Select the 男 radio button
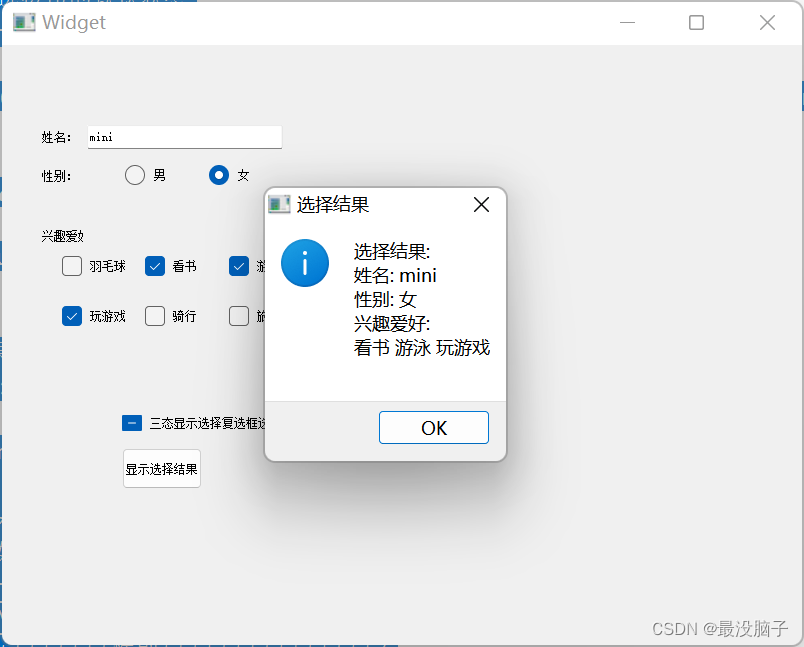804x647 pixels. [135, 175]
